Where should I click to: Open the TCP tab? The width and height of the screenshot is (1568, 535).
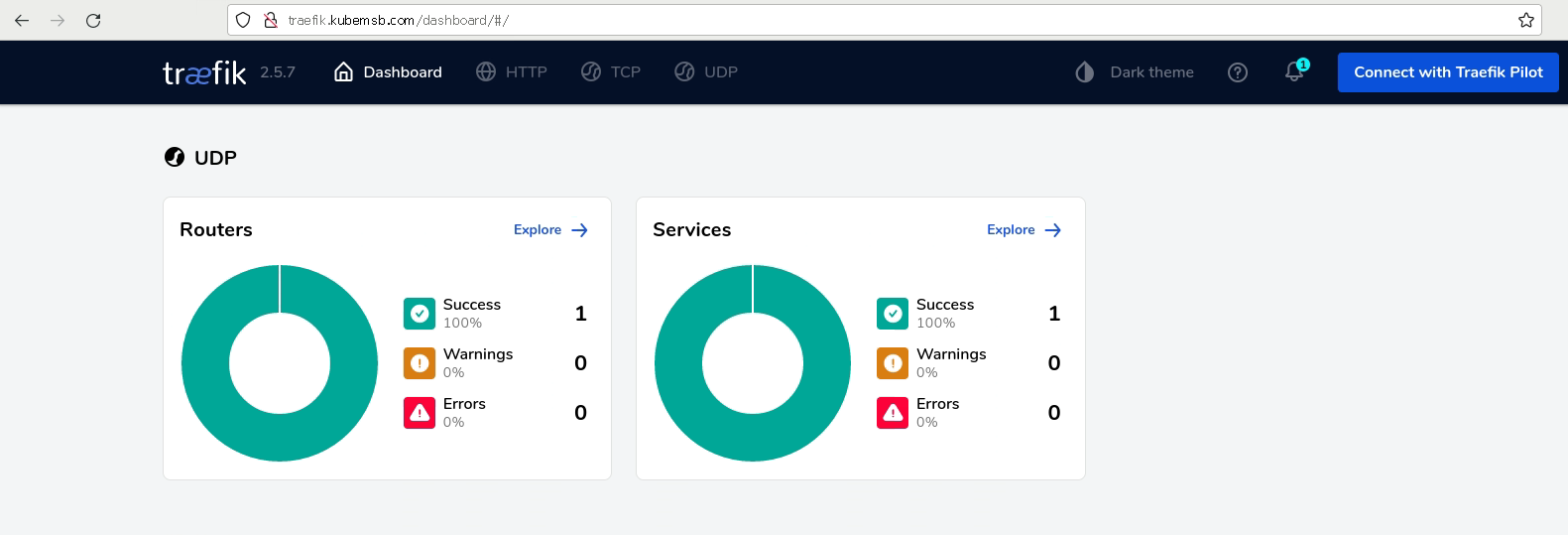pos(611,72)
